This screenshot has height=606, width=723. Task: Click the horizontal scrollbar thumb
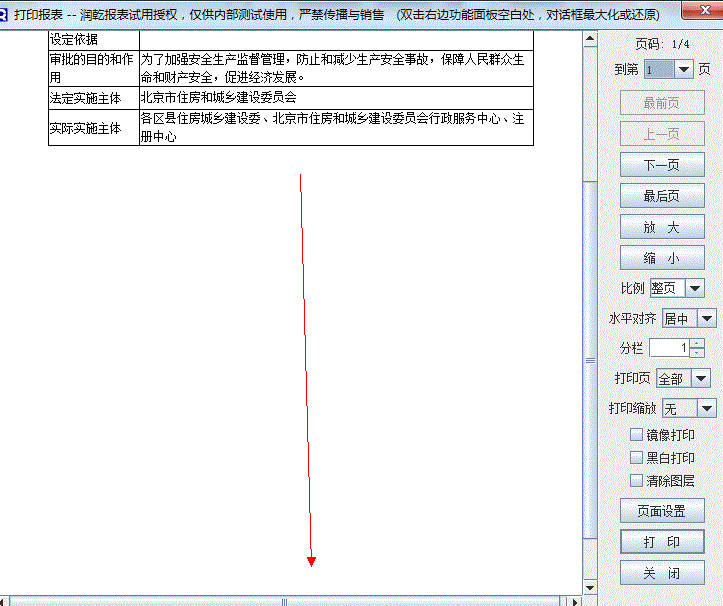point(284,601)
